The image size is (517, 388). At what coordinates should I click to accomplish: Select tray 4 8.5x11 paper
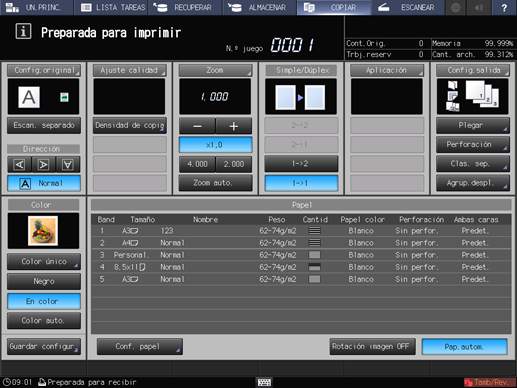[301, 267]
